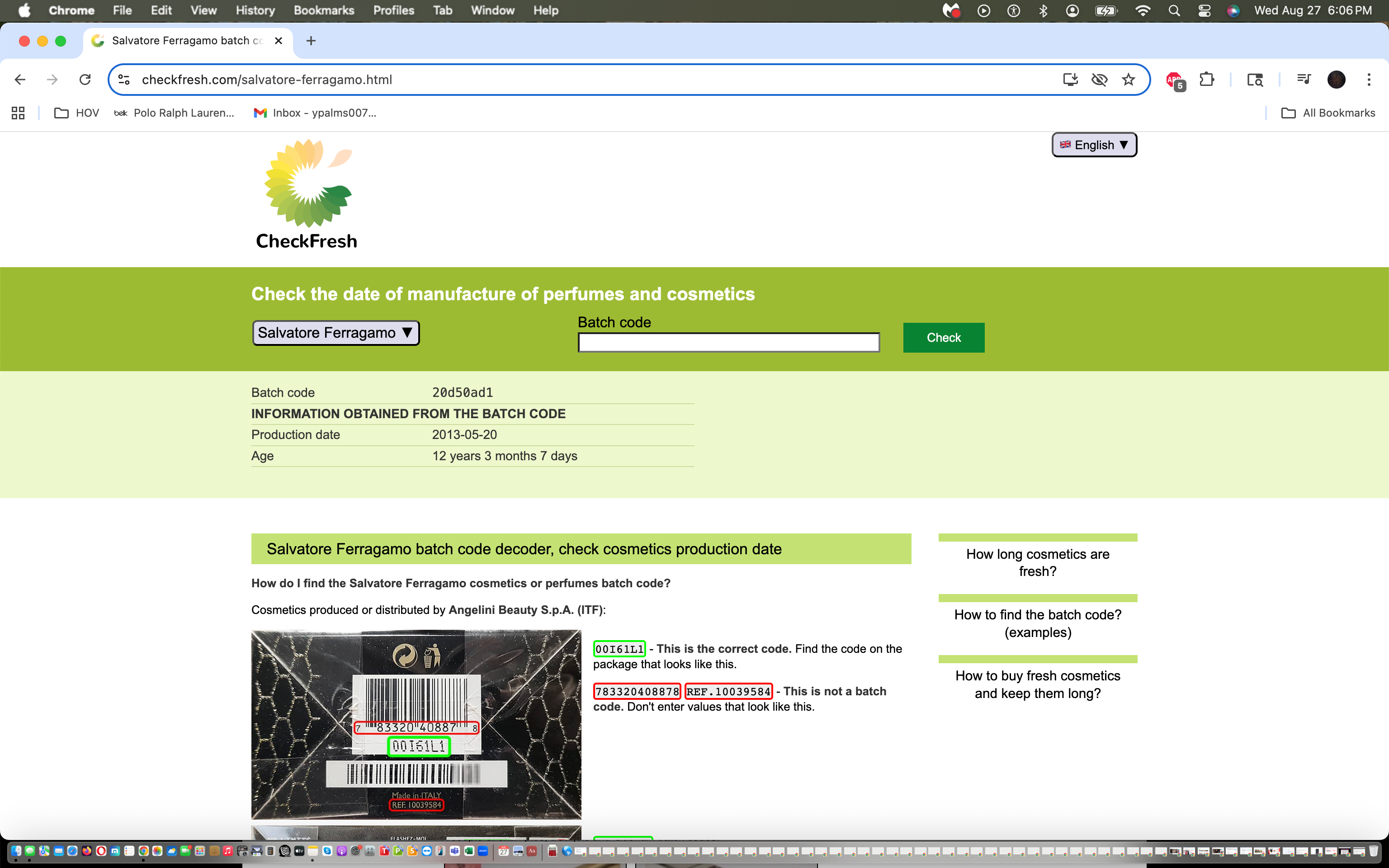Viewport: 1389px width, 868px height.
Task: Open the Bookmarks menu in menu bar
Action: (324, 10)
